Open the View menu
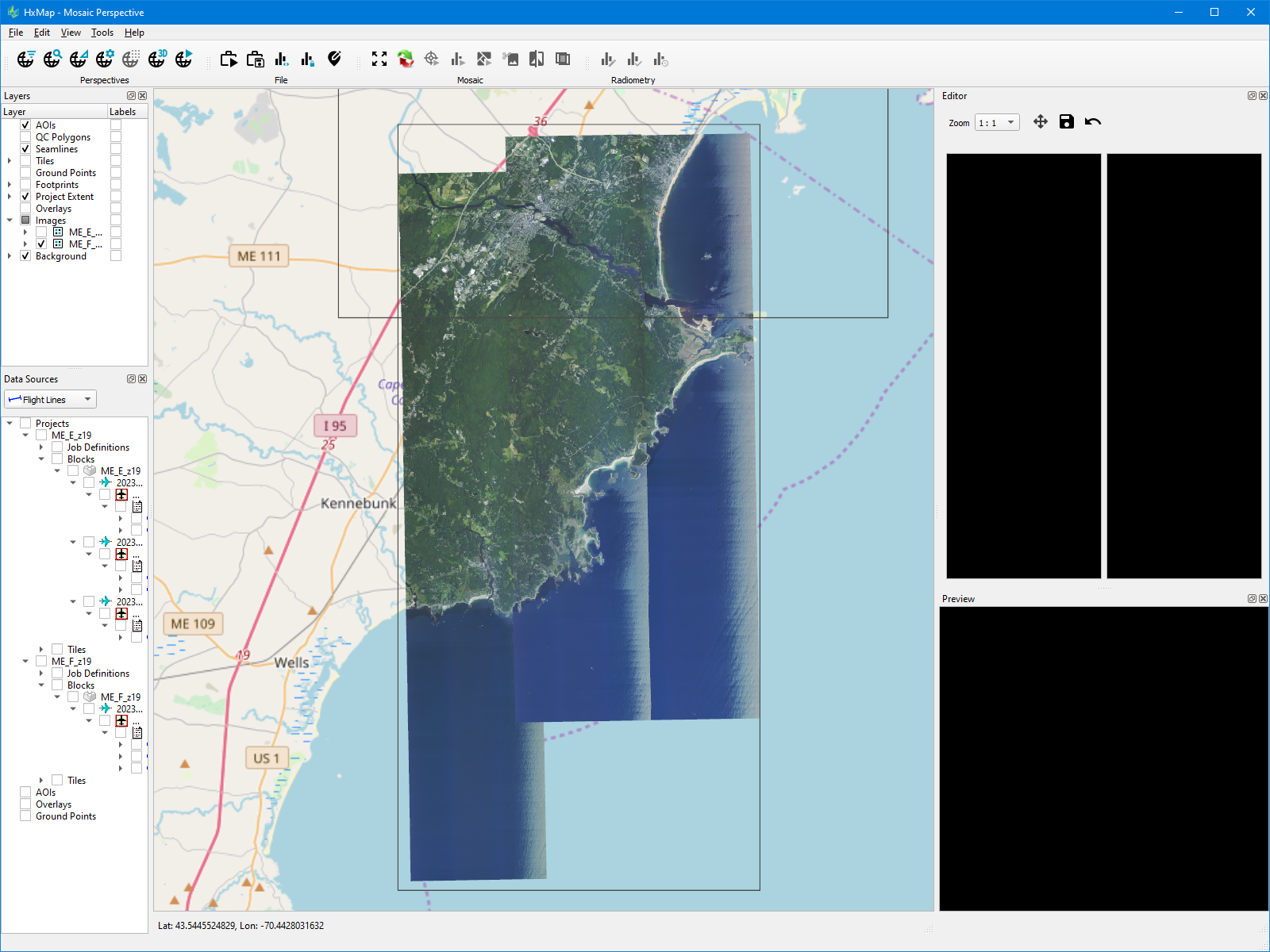 [x=71, y=33]
